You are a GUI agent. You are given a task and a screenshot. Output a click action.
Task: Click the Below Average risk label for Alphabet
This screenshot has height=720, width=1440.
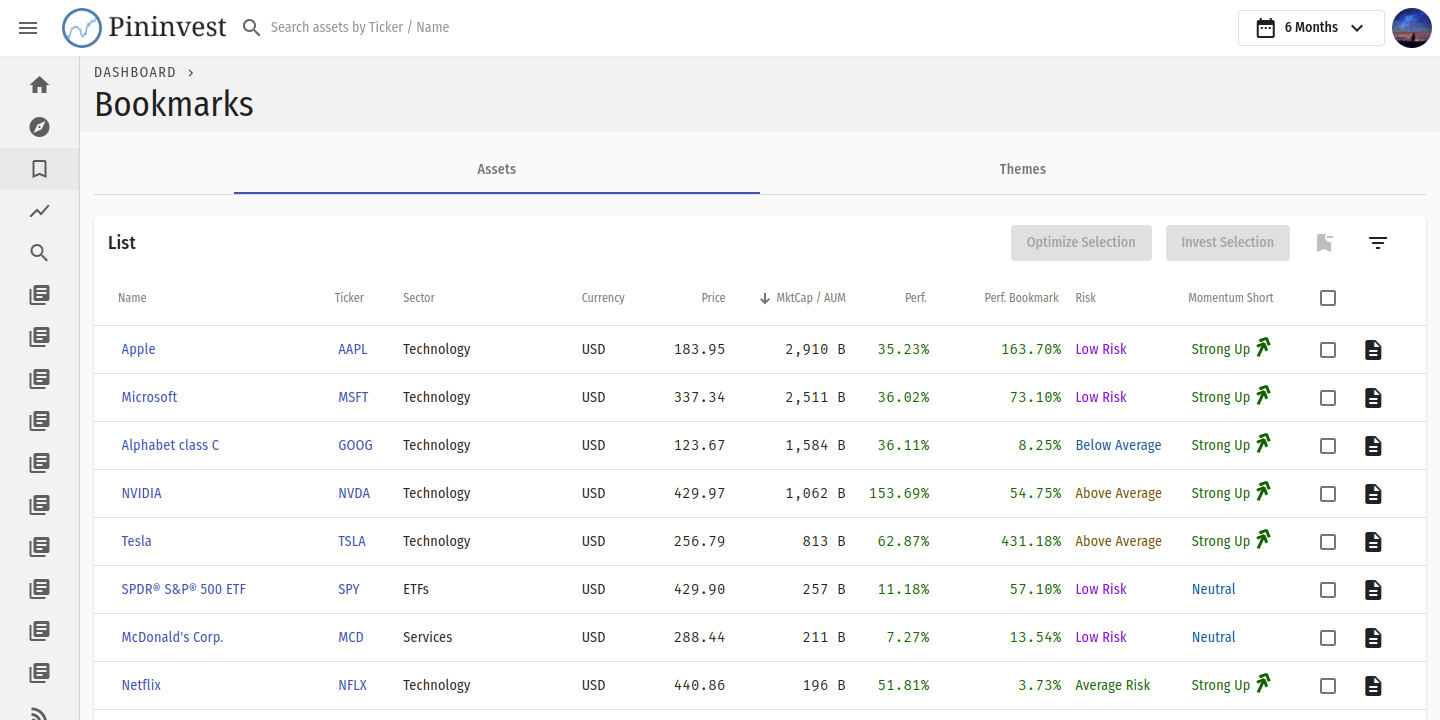pyautogui.click(x=1118, y=445)
